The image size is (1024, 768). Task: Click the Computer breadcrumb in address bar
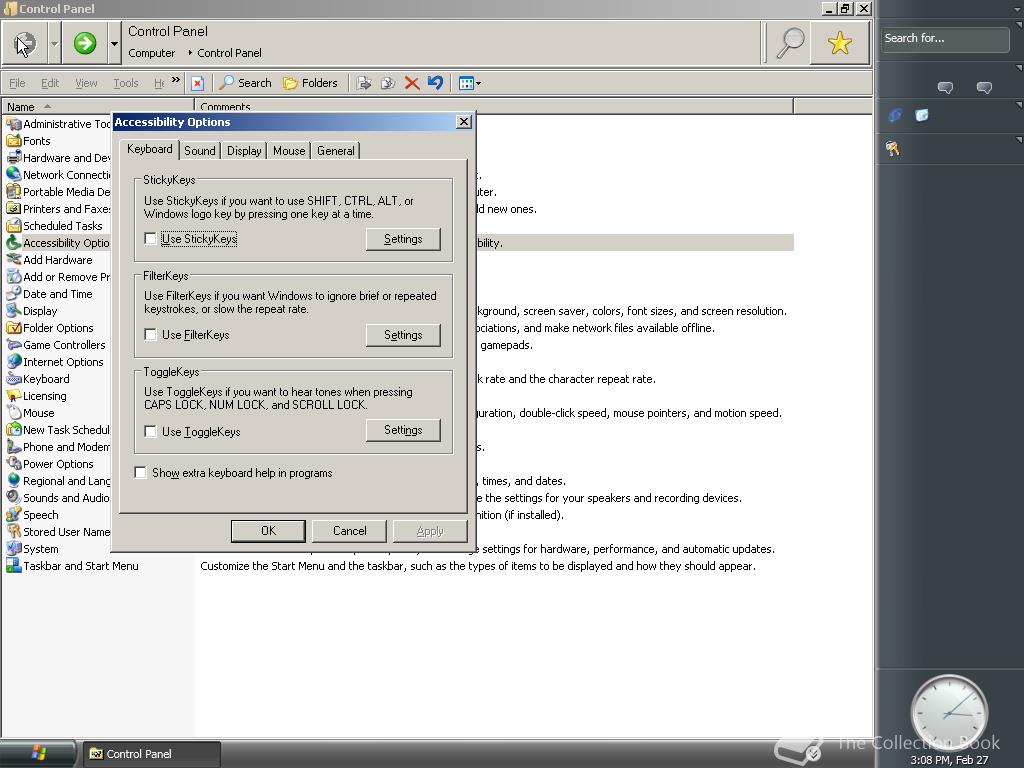coord(152,53)
